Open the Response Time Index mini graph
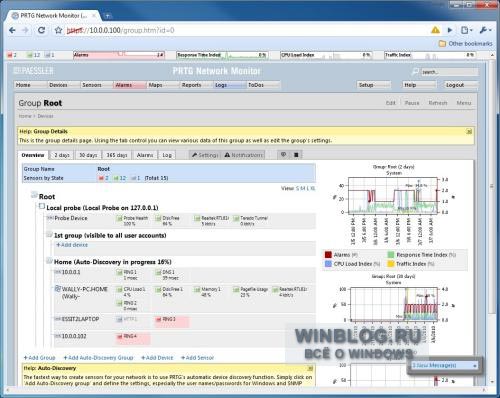This screenshot has height=398, width=500. (222, 55)
